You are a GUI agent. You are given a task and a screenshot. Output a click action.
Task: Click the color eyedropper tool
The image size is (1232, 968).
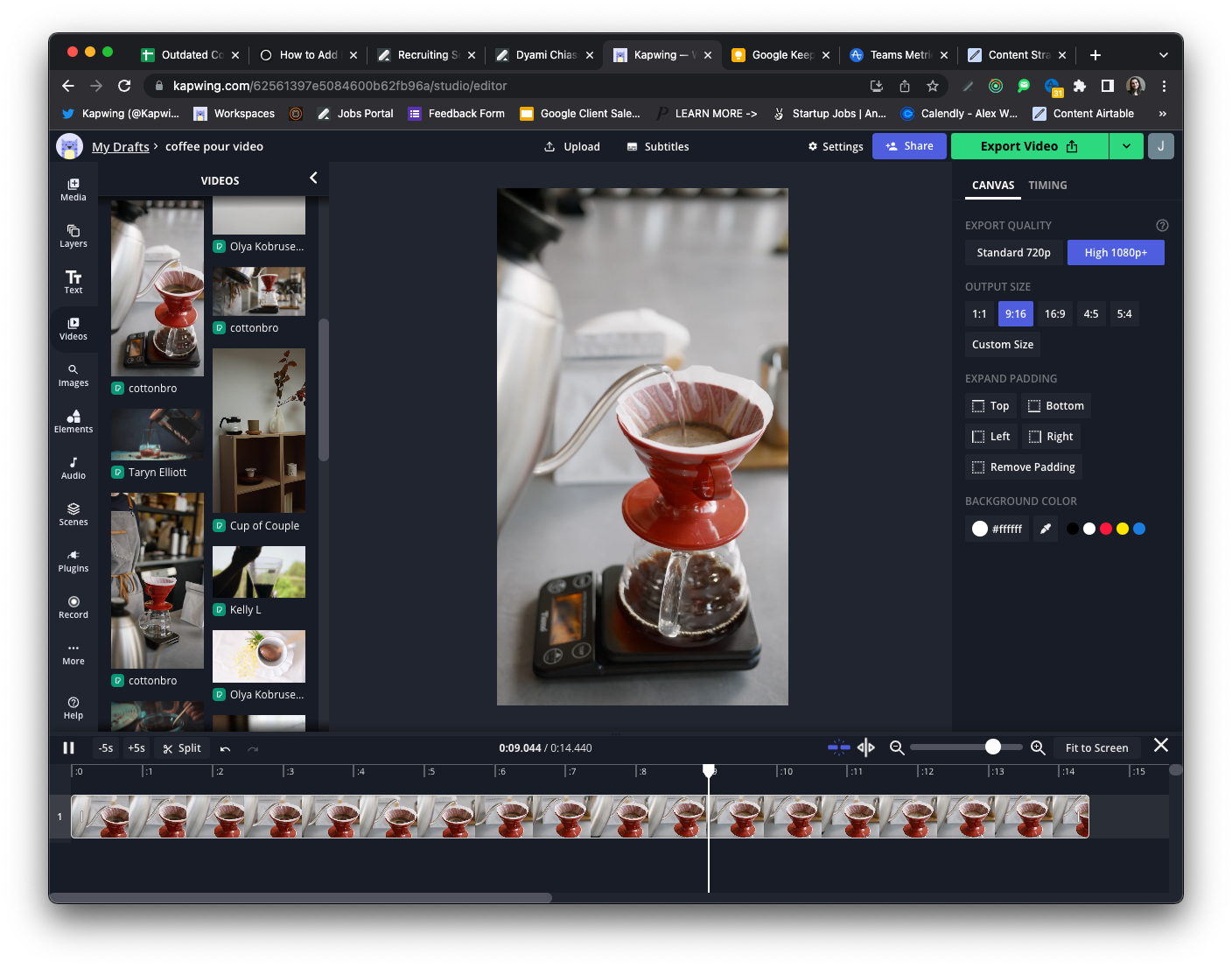click(1046, 529)
